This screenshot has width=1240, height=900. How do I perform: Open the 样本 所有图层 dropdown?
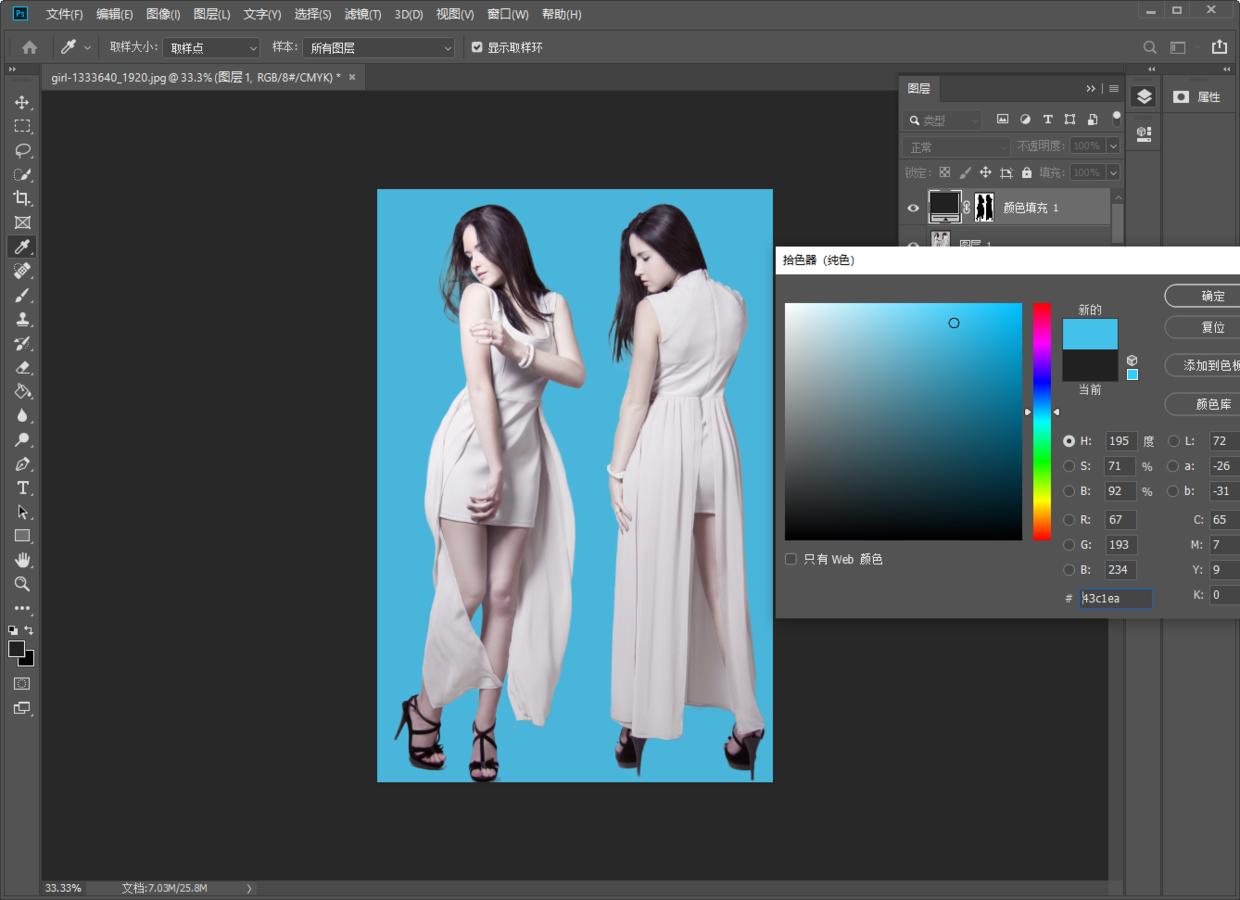(379, 48)
